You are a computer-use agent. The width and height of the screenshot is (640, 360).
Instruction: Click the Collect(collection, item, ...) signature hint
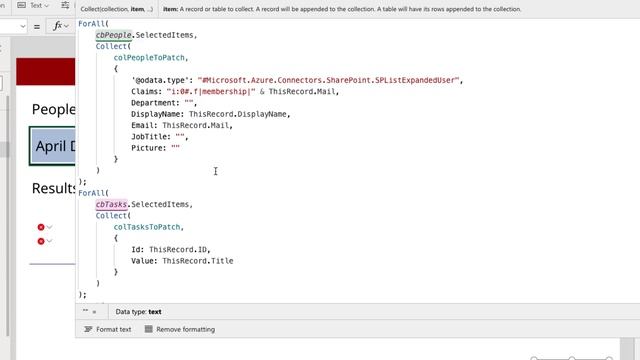pos(116,9)
